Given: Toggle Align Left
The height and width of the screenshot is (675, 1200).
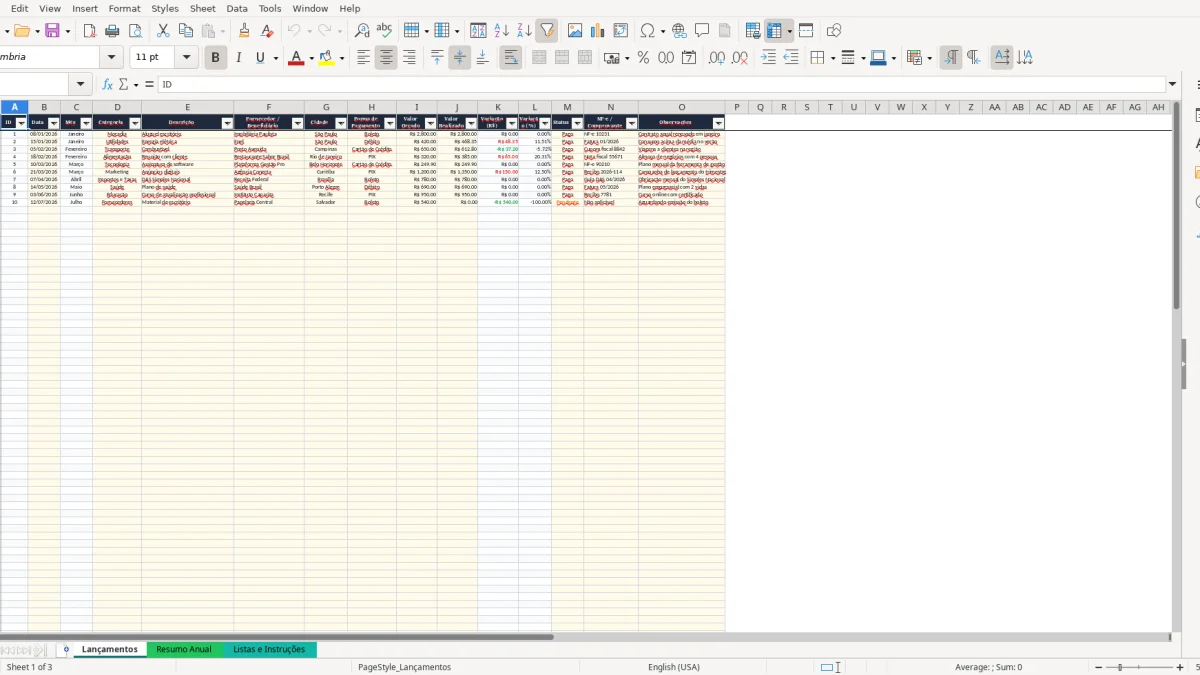Looking at the screenshot, I should tap(363, 58).
